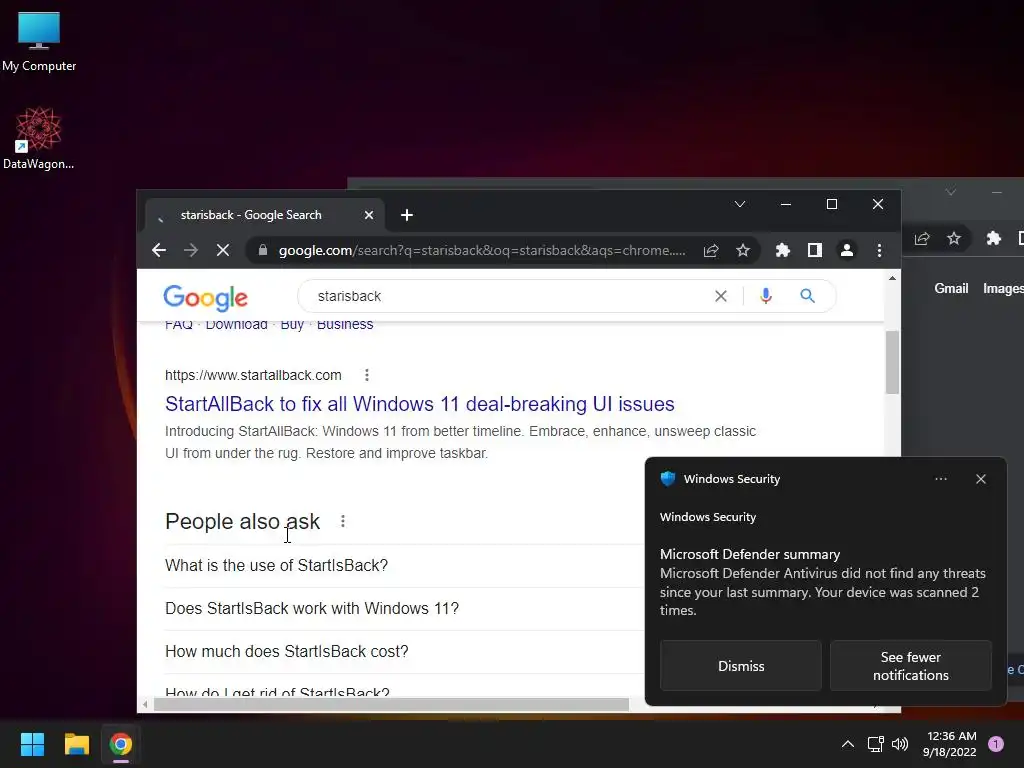Image resolution: width=1024 pixels, height=768 pixels.
Task: Select the DataWagon desktop shortcut
Action: click(x=39, y=138)
